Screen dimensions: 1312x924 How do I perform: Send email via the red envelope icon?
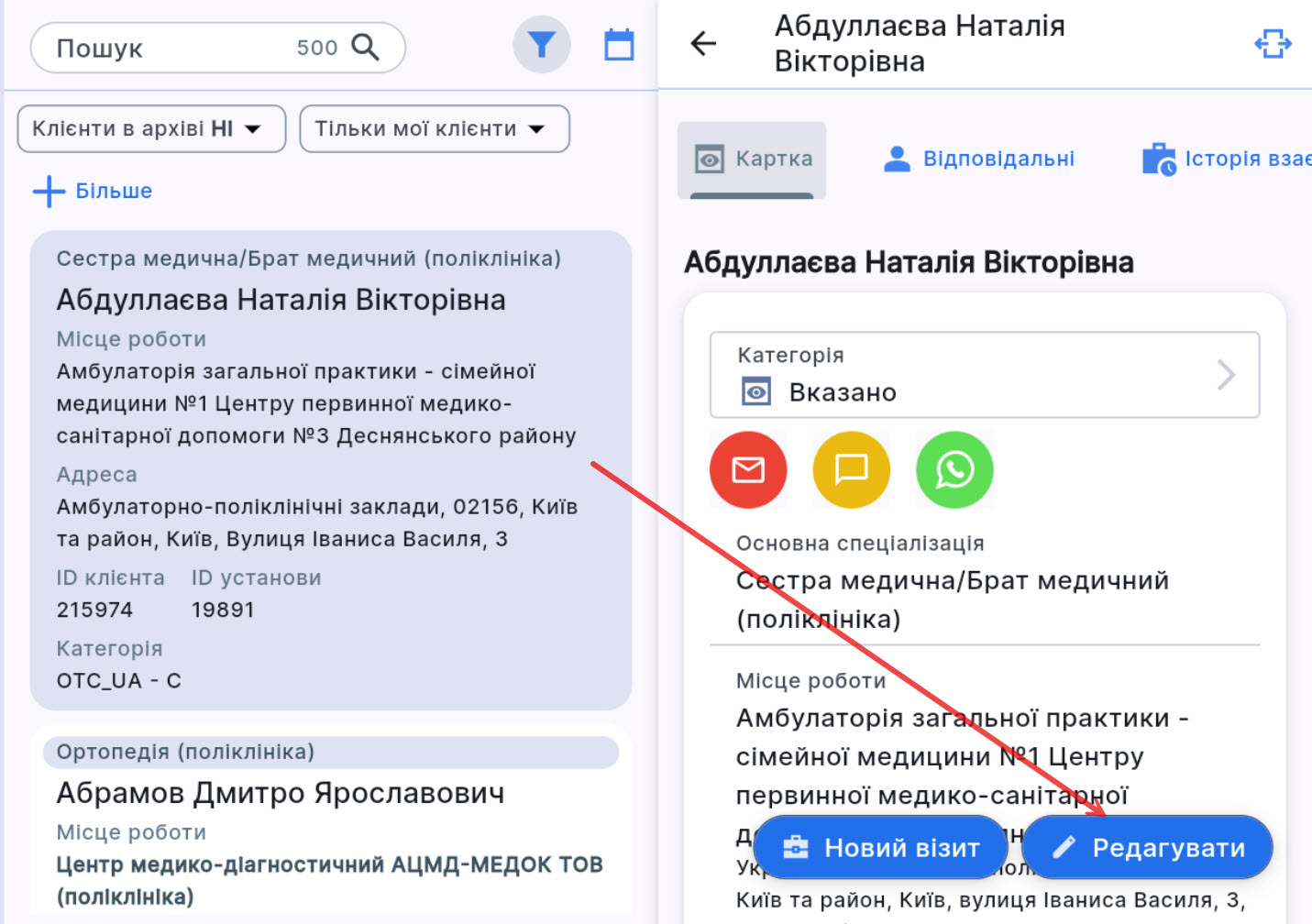point(748,469)
